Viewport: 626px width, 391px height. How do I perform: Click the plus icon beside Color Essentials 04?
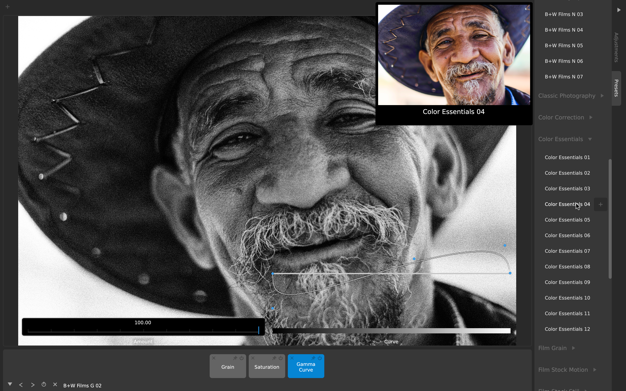tap(600, 204)
